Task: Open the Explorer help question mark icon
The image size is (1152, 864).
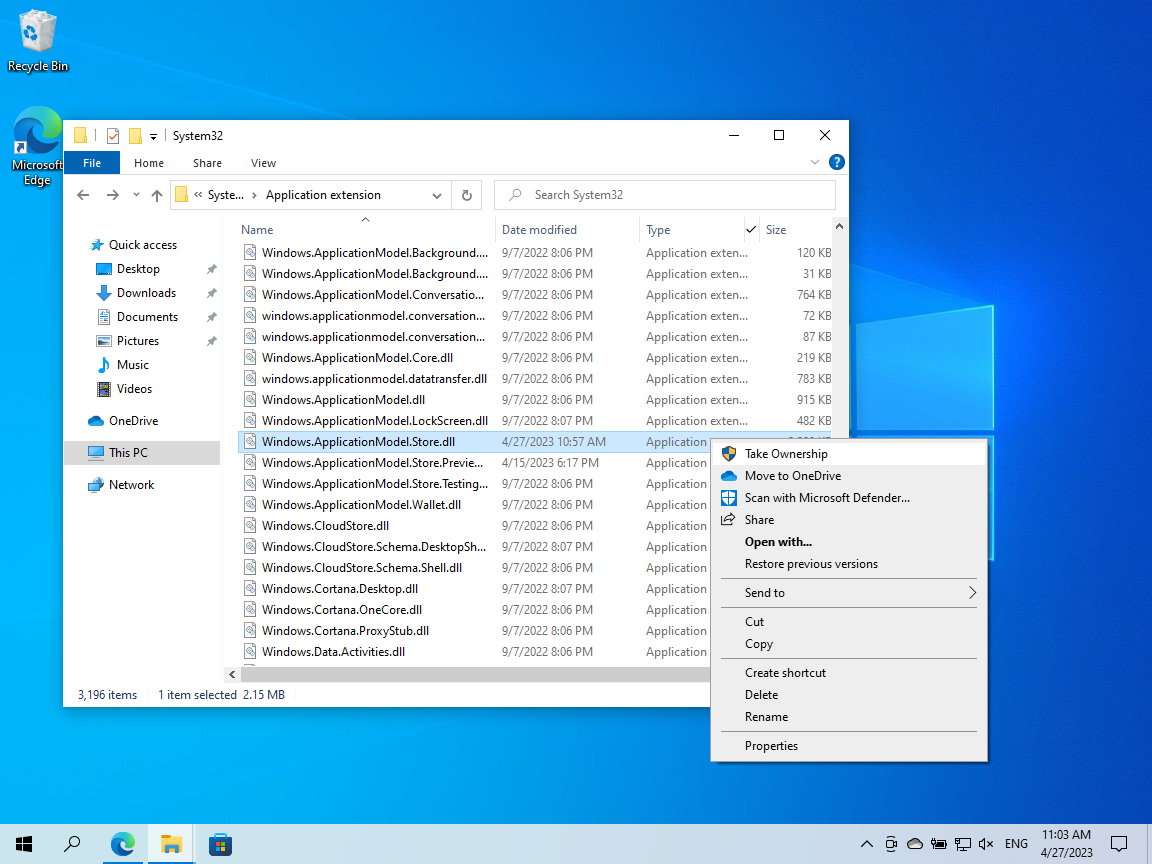Action: point(836,162)
